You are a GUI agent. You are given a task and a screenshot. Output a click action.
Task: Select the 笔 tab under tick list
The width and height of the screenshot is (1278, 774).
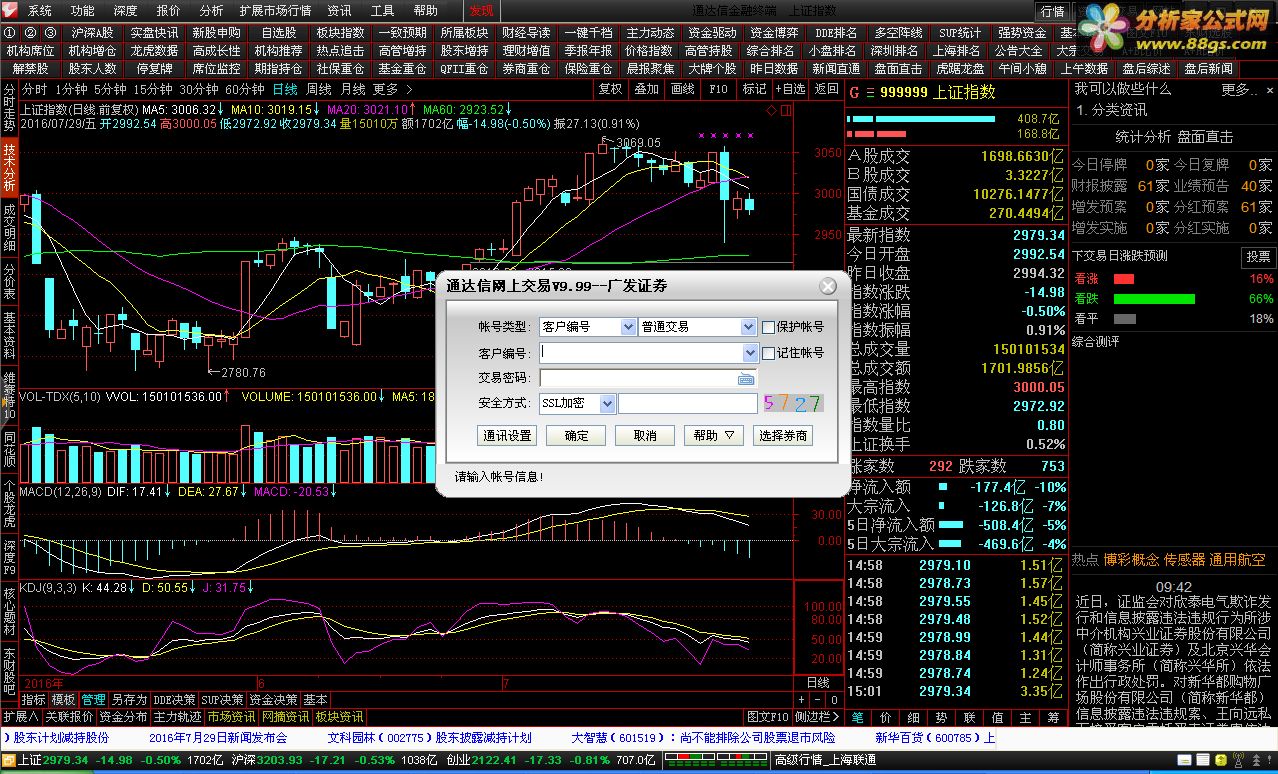coord(858,717)
